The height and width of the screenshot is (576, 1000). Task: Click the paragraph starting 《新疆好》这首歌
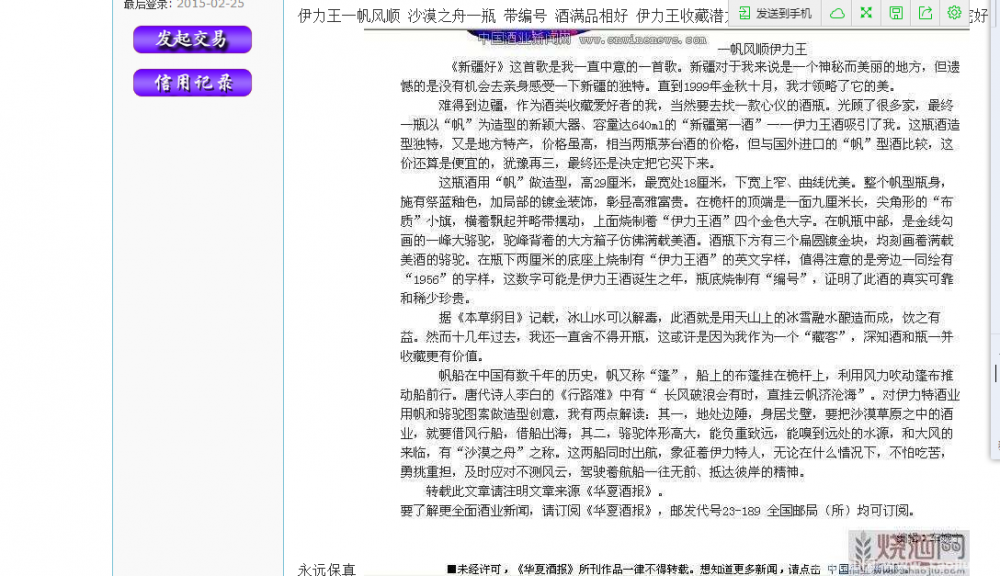coord(680,77)
